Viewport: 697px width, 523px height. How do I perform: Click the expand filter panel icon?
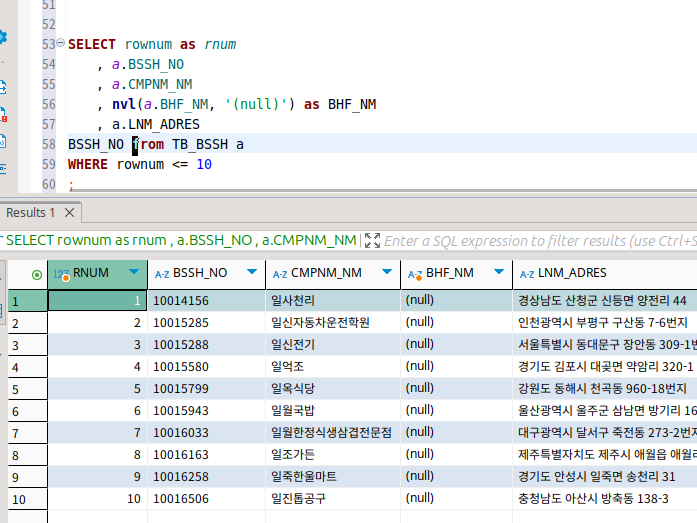pyautogui.click(x=372, y=240)
